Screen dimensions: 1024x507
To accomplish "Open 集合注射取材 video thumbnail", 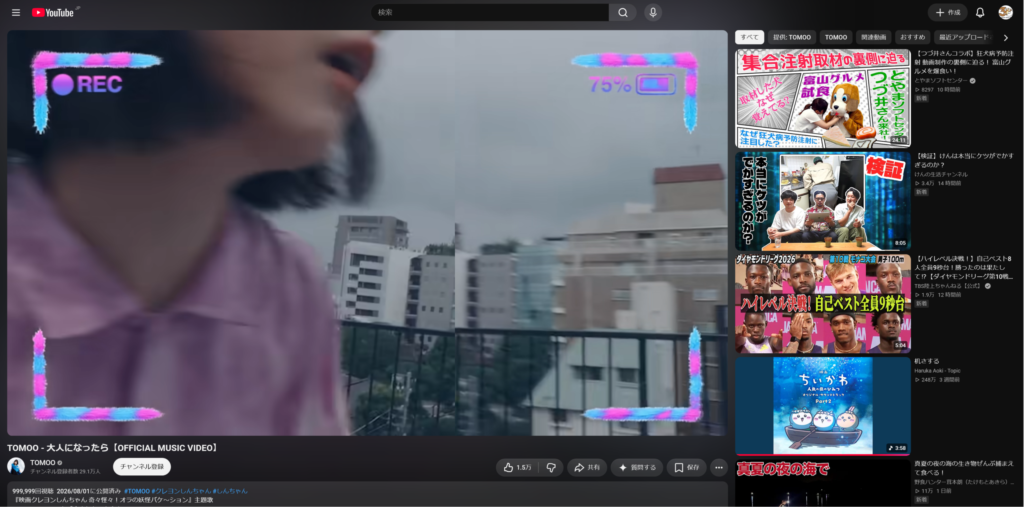I will click(x=823, y=98).
